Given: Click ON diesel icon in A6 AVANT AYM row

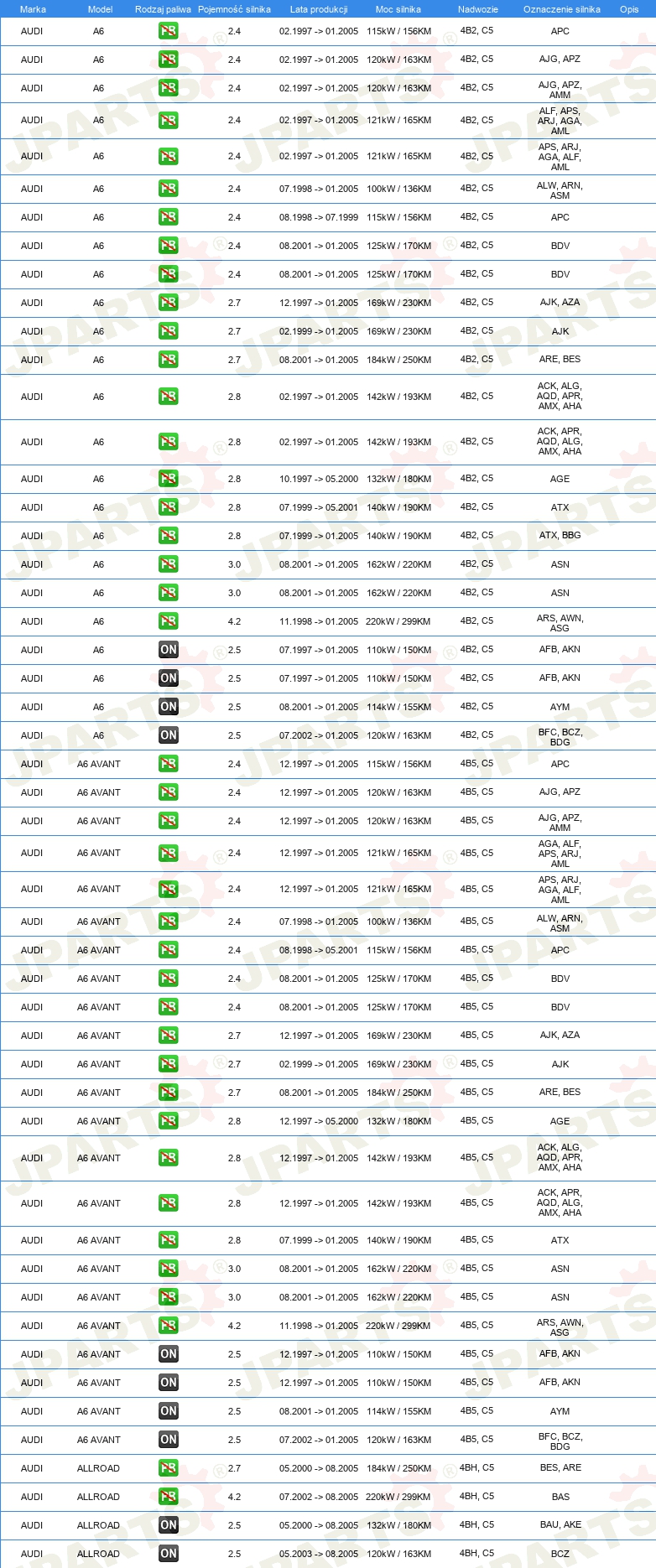Looking at the screenshot, I should 169,1411.
